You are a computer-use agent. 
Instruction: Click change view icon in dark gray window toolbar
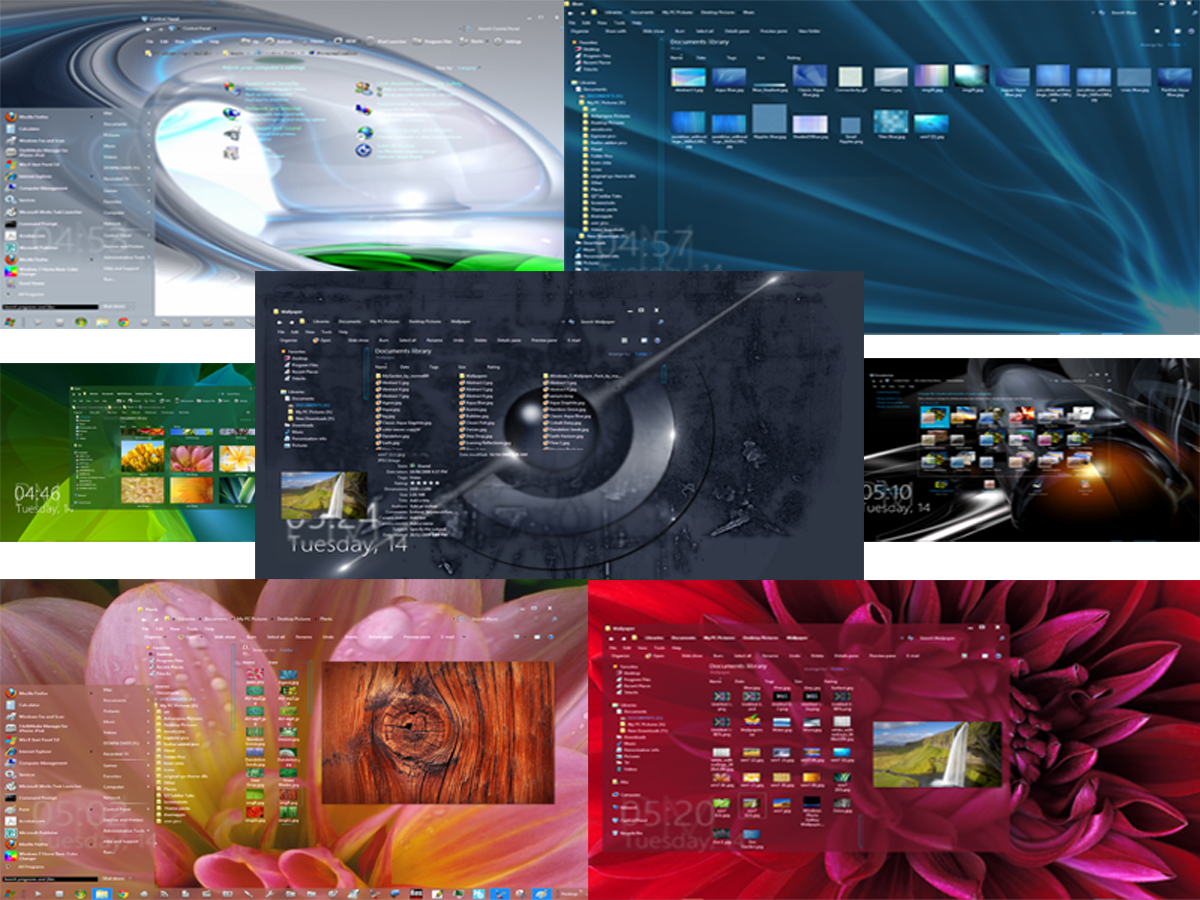624,340
